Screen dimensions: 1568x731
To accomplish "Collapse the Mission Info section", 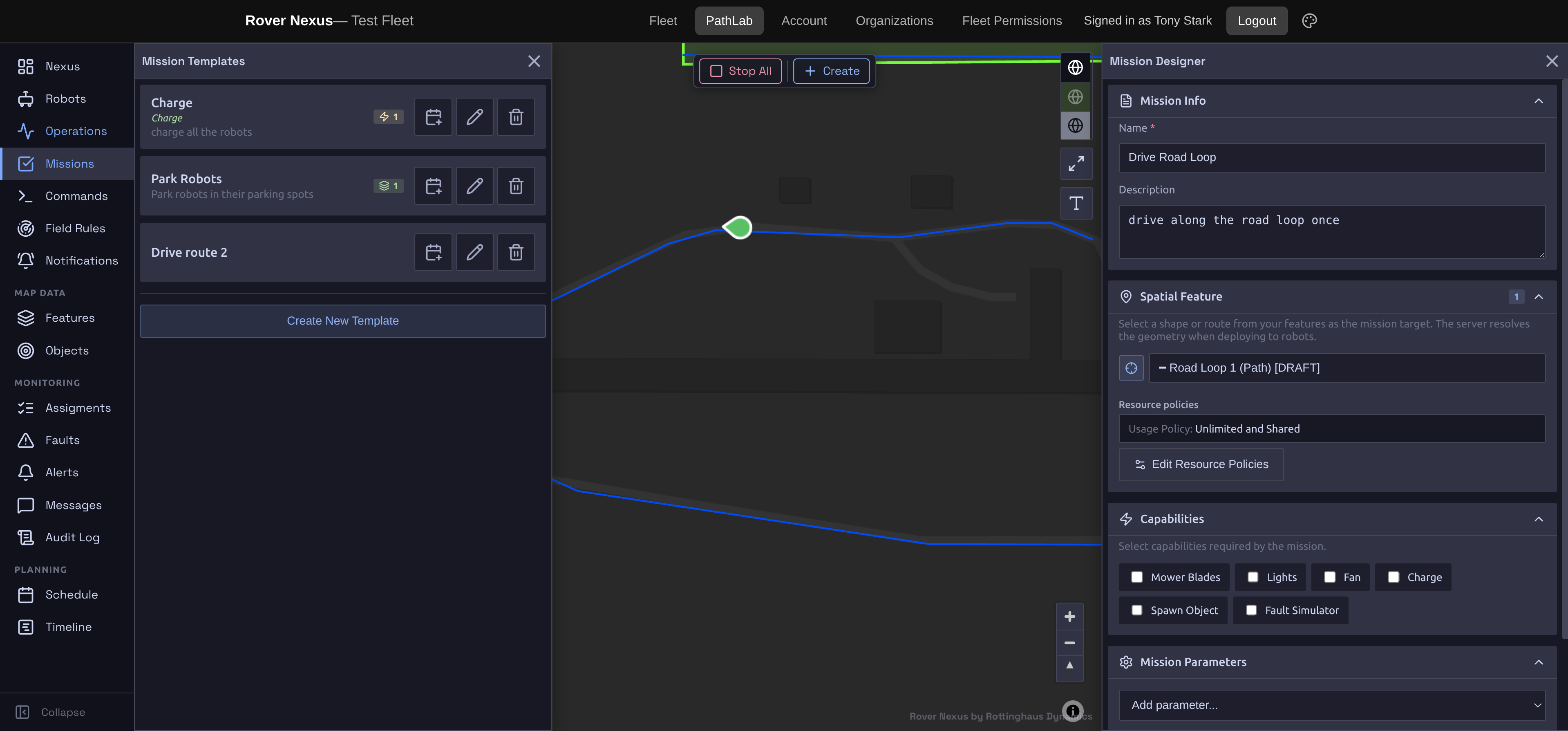I will (1538, 101).
